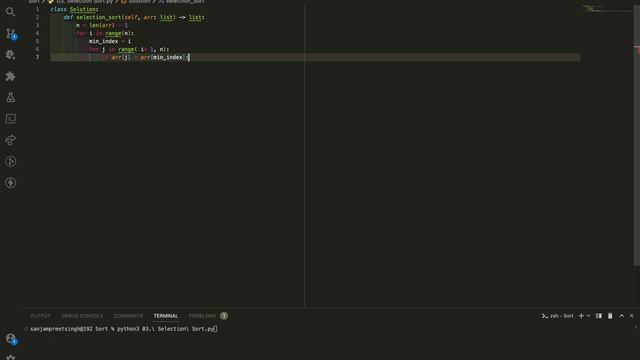Open the Extensions view

pyautogui.click(x=10, y=76)
